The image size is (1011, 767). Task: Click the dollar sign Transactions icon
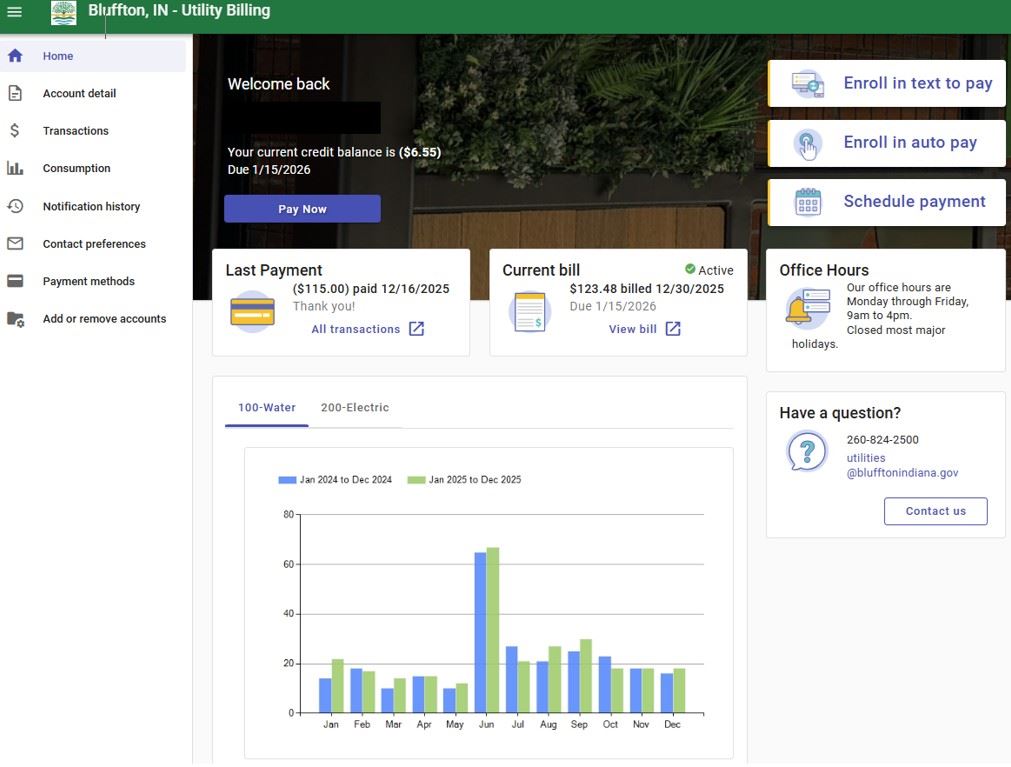tap(13, 130)
